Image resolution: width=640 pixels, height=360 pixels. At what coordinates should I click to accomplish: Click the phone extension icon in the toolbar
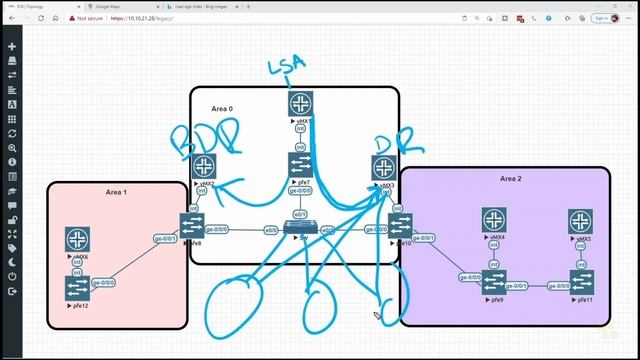pyautogui.click(x=534, y=18)
